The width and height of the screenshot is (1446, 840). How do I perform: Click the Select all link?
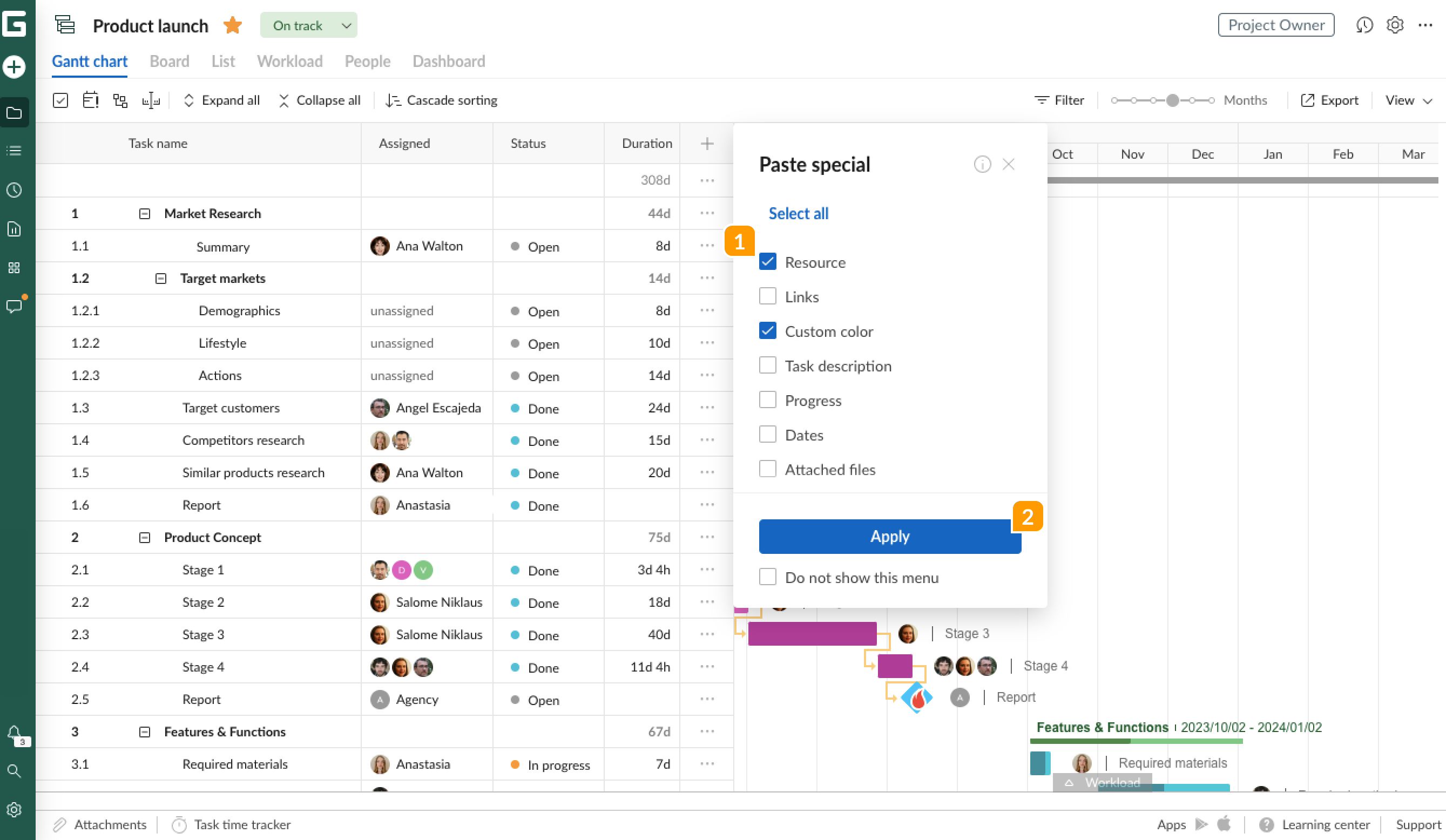[798, 213]
